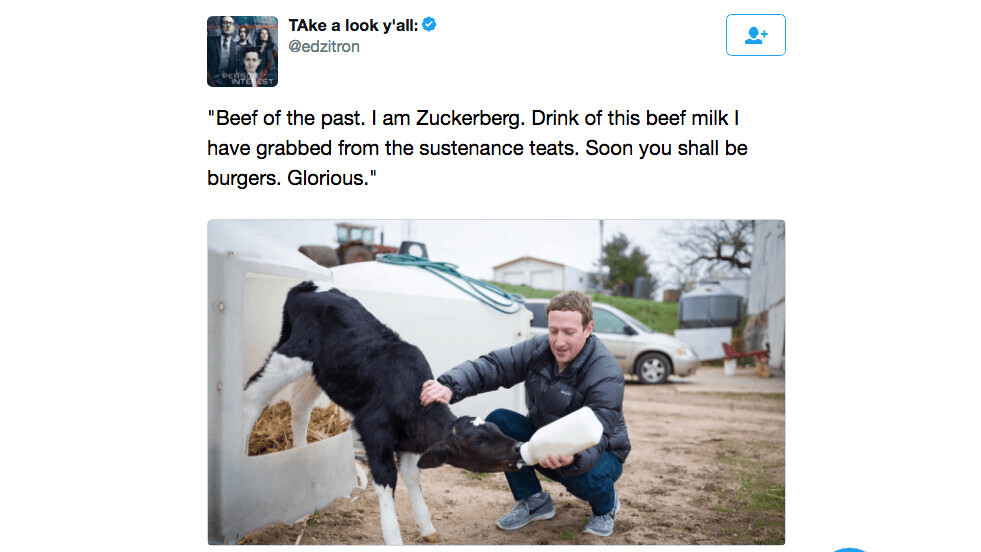Click the tweet text starting "Beef of the past"

click(x=477, y=148)
